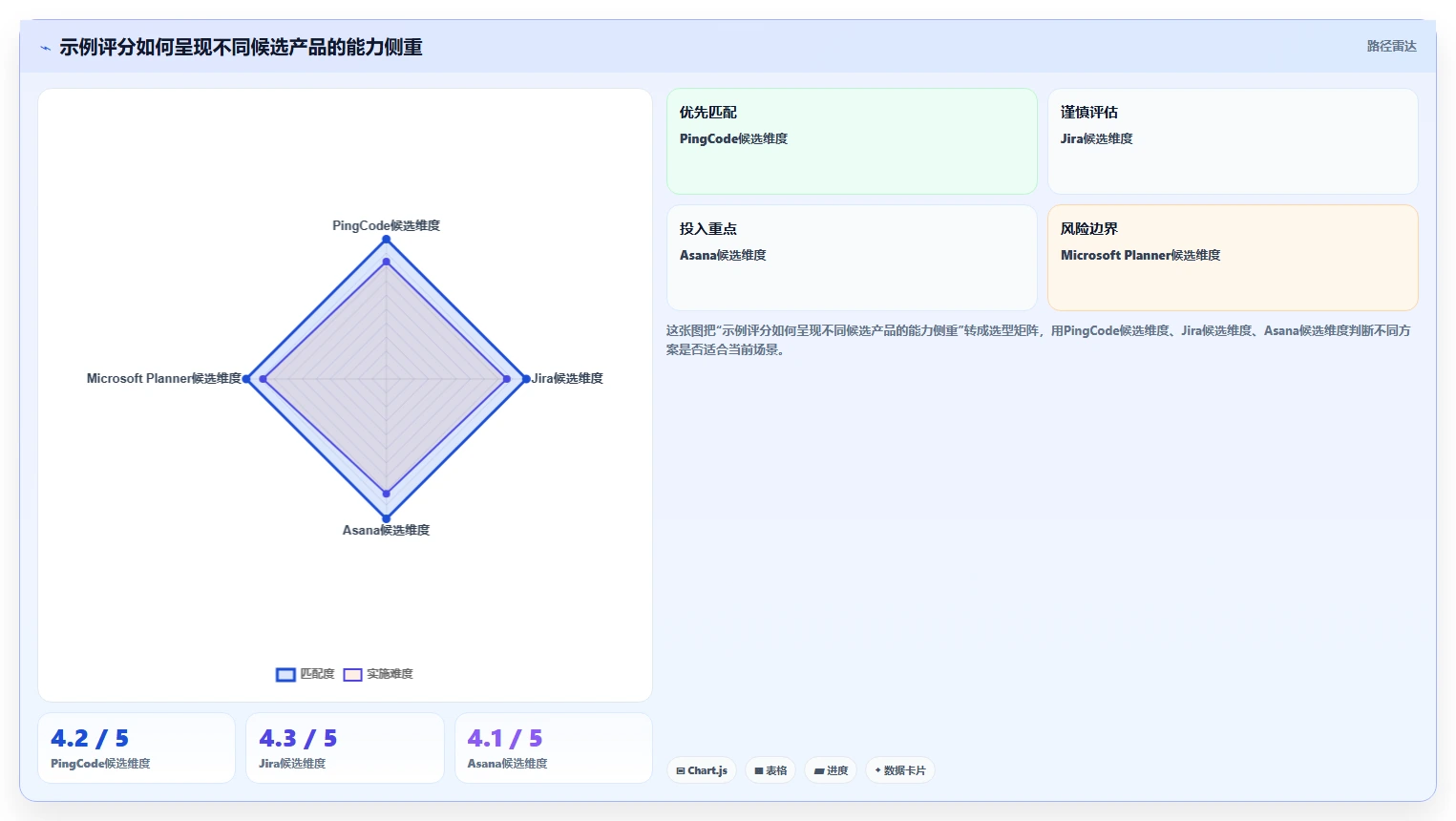
Task: Select the 4.1 / 5 Asana score card
Action: (x=554, y=747)
